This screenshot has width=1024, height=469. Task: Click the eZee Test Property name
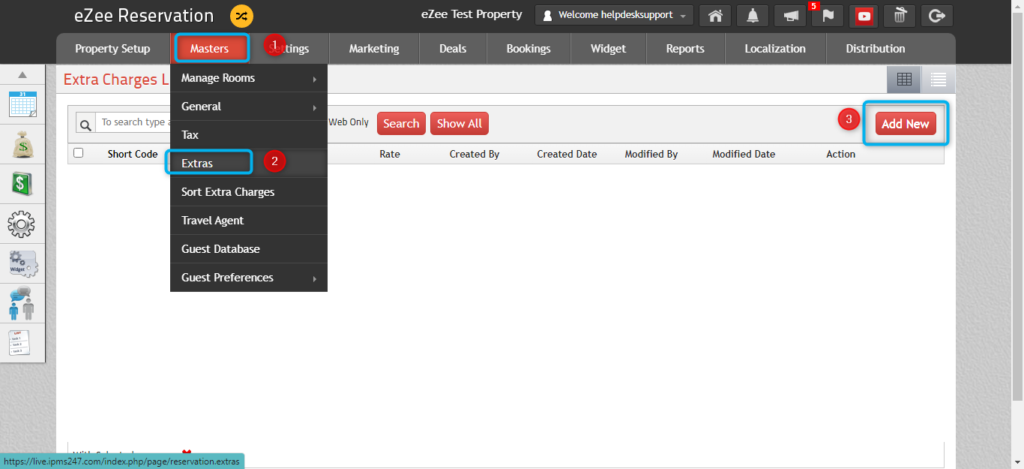472,14
